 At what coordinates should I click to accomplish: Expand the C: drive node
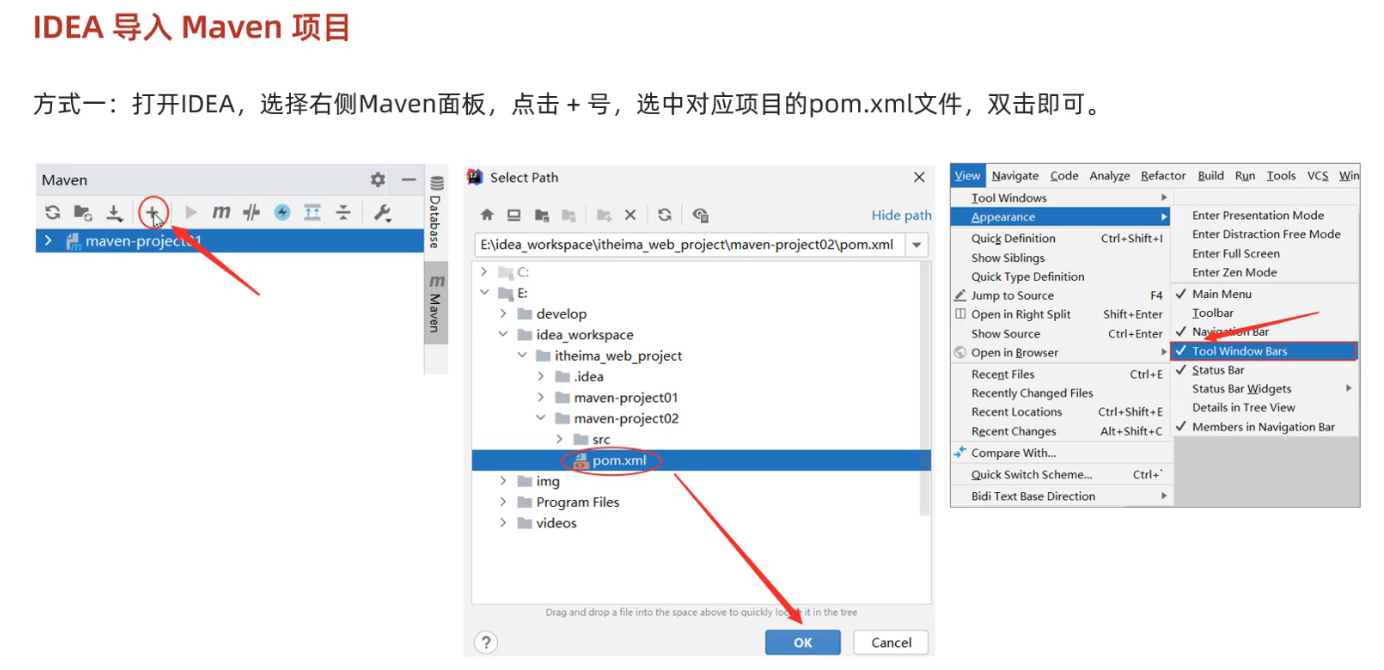click(x=485, y=272)
